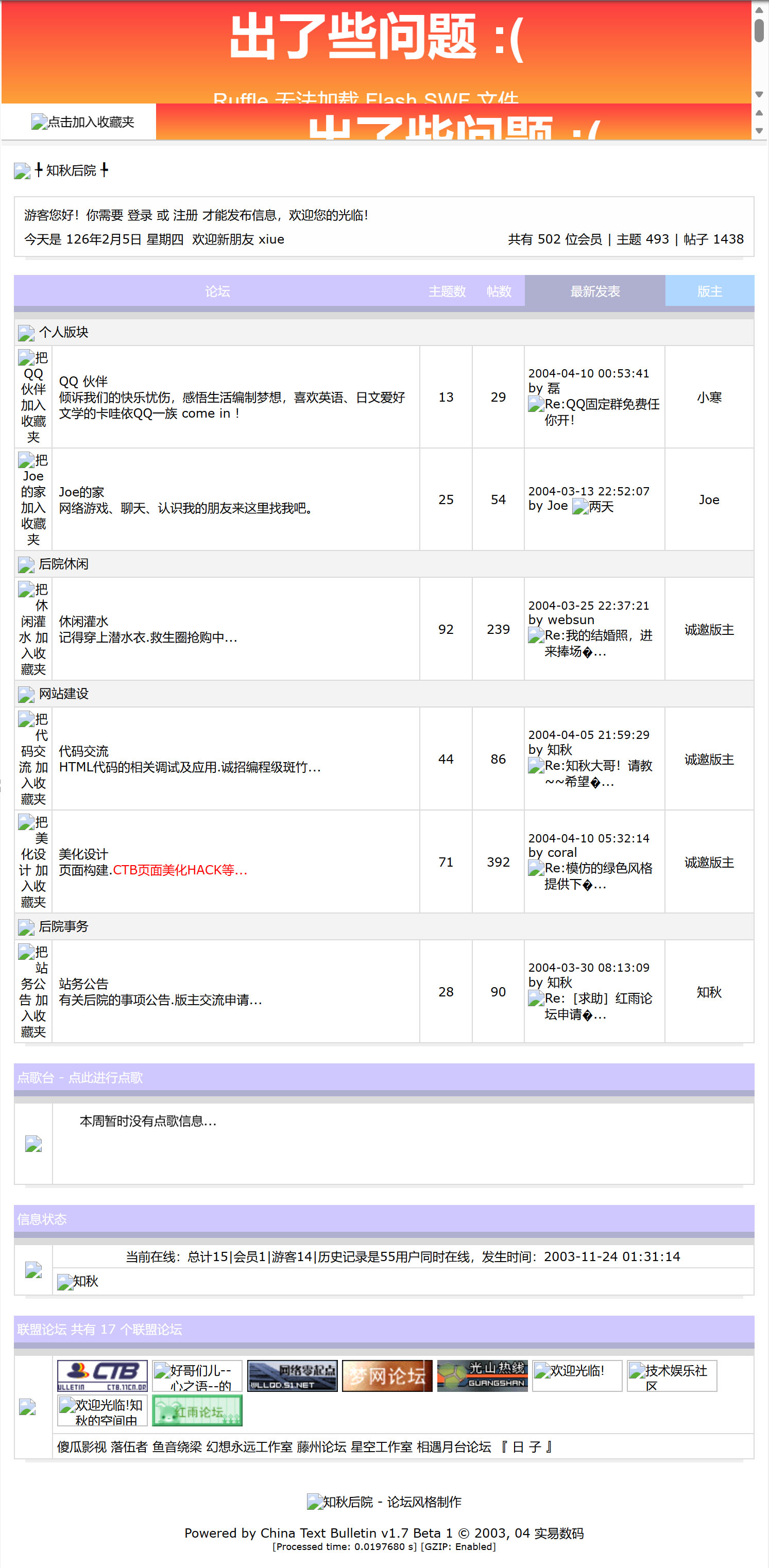Open the 登录 login link
Screen dimensions: 769x1568
[140, 215]
